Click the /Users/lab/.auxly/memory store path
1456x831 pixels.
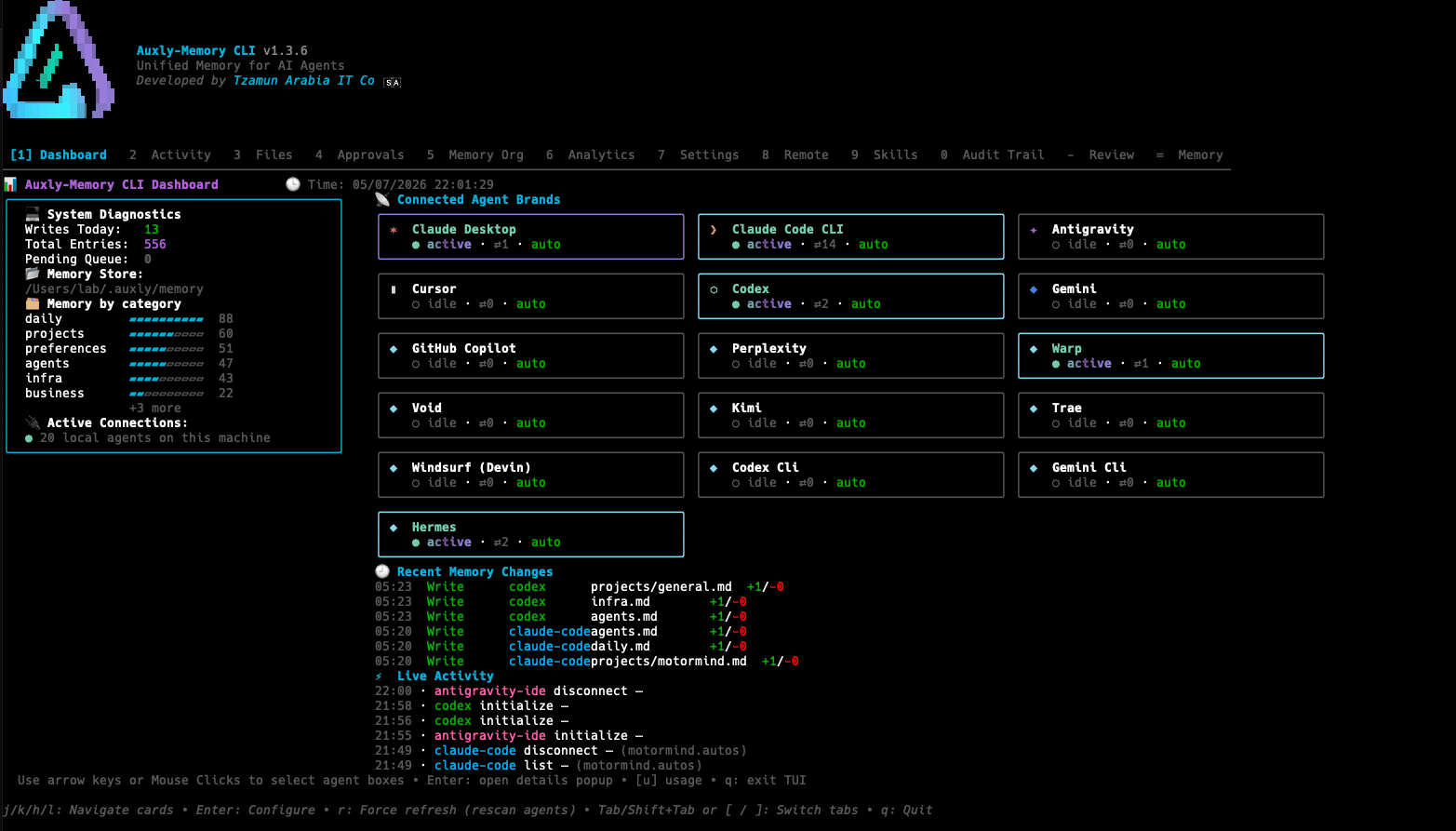114,289
